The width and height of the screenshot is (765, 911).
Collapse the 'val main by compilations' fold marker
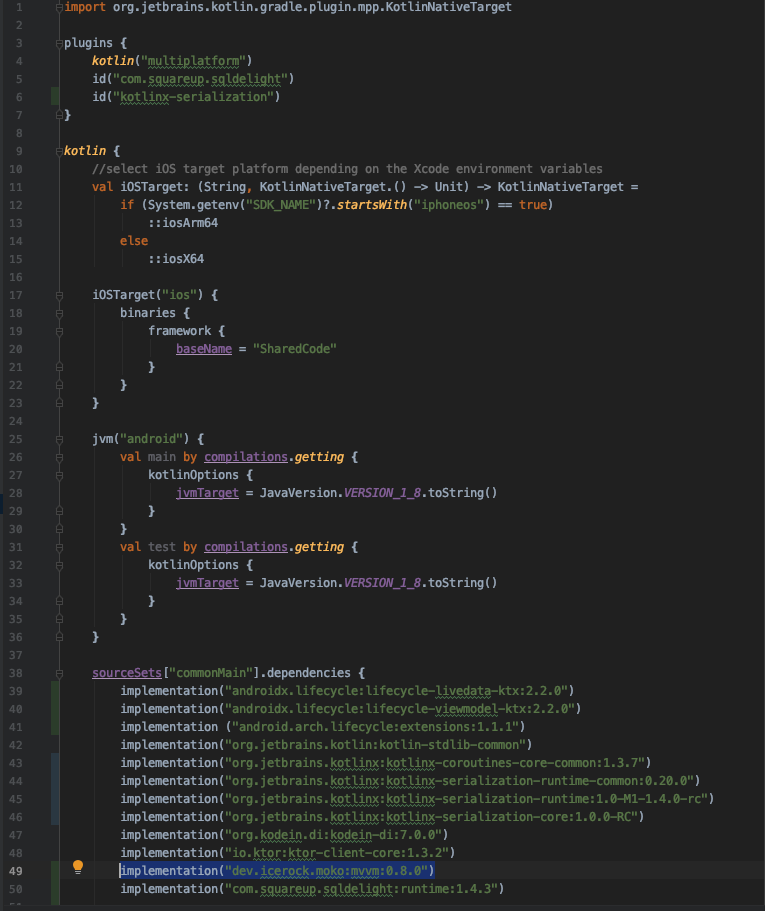tap(59, 458)
